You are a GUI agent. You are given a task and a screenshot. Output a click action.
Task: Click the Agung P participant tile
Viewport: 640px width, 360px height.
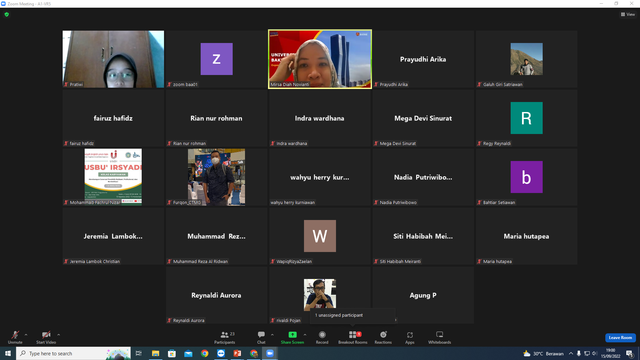tap(423, 295)
